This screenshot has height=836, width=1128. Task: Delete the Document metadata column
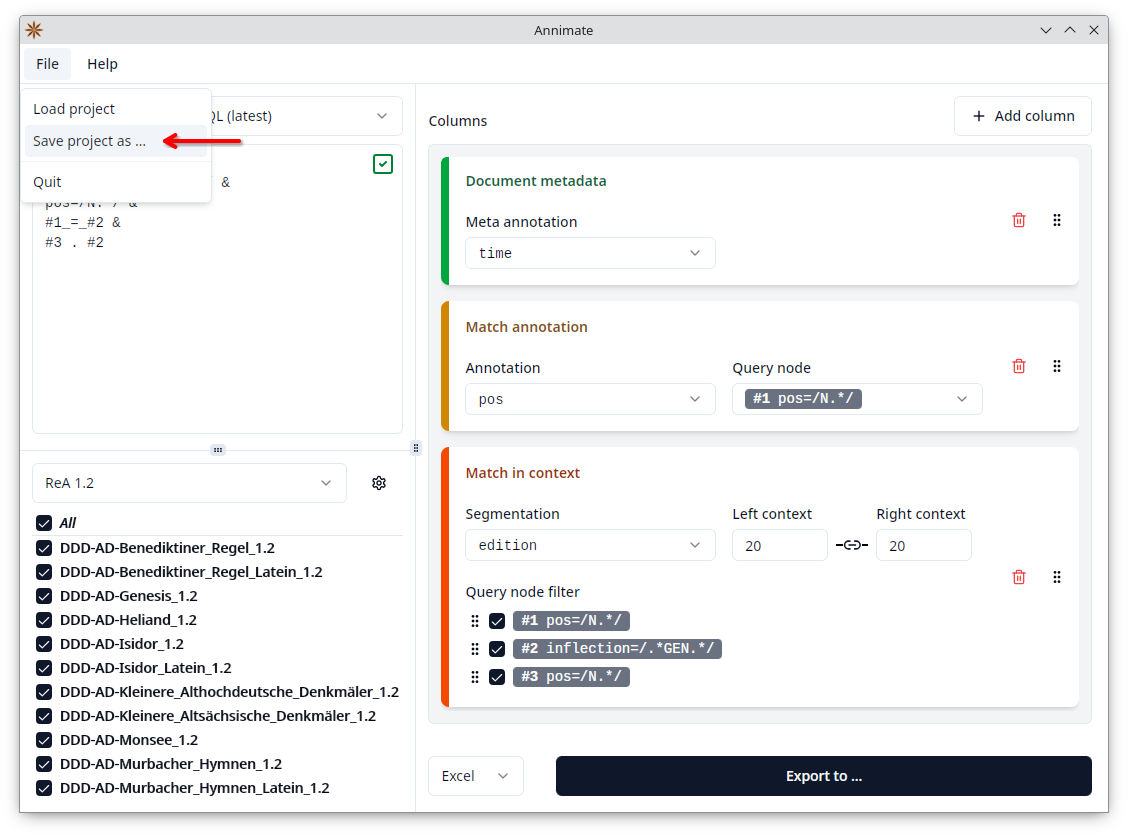click(x=1019, y=220)
